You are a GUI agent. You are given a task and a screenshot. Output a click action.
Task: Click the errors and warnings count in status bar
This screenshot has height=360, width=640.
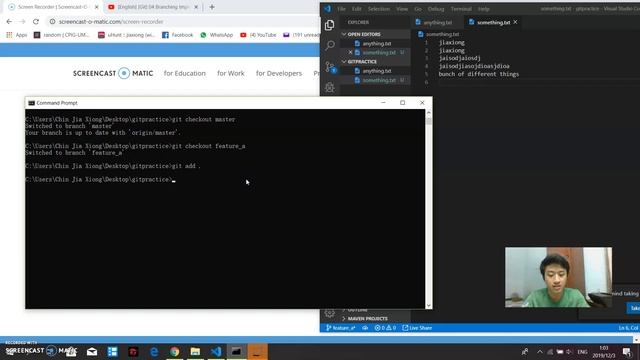point(385,328)
